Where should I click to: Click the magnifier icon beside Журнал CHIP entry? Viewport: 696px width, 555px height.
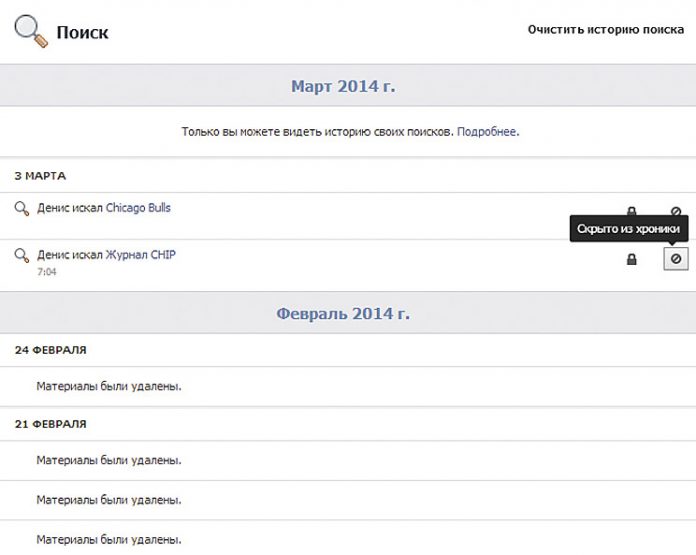point(22,256)
